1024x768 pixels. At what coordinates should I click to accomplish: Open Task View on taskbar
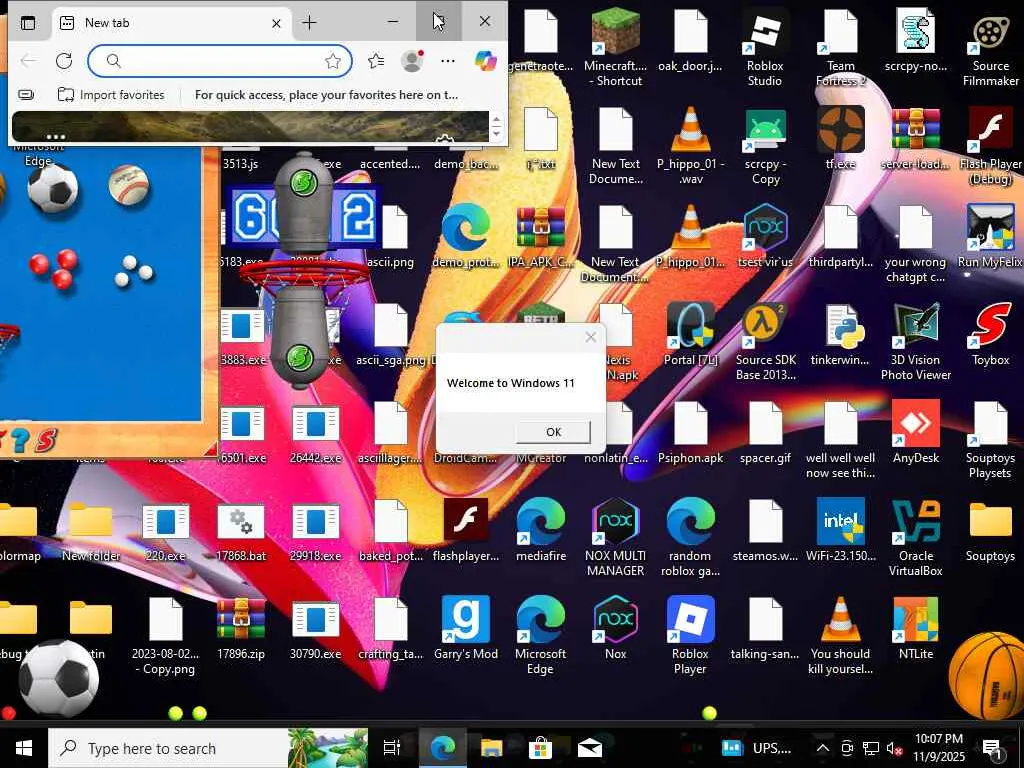pos(392,748)
